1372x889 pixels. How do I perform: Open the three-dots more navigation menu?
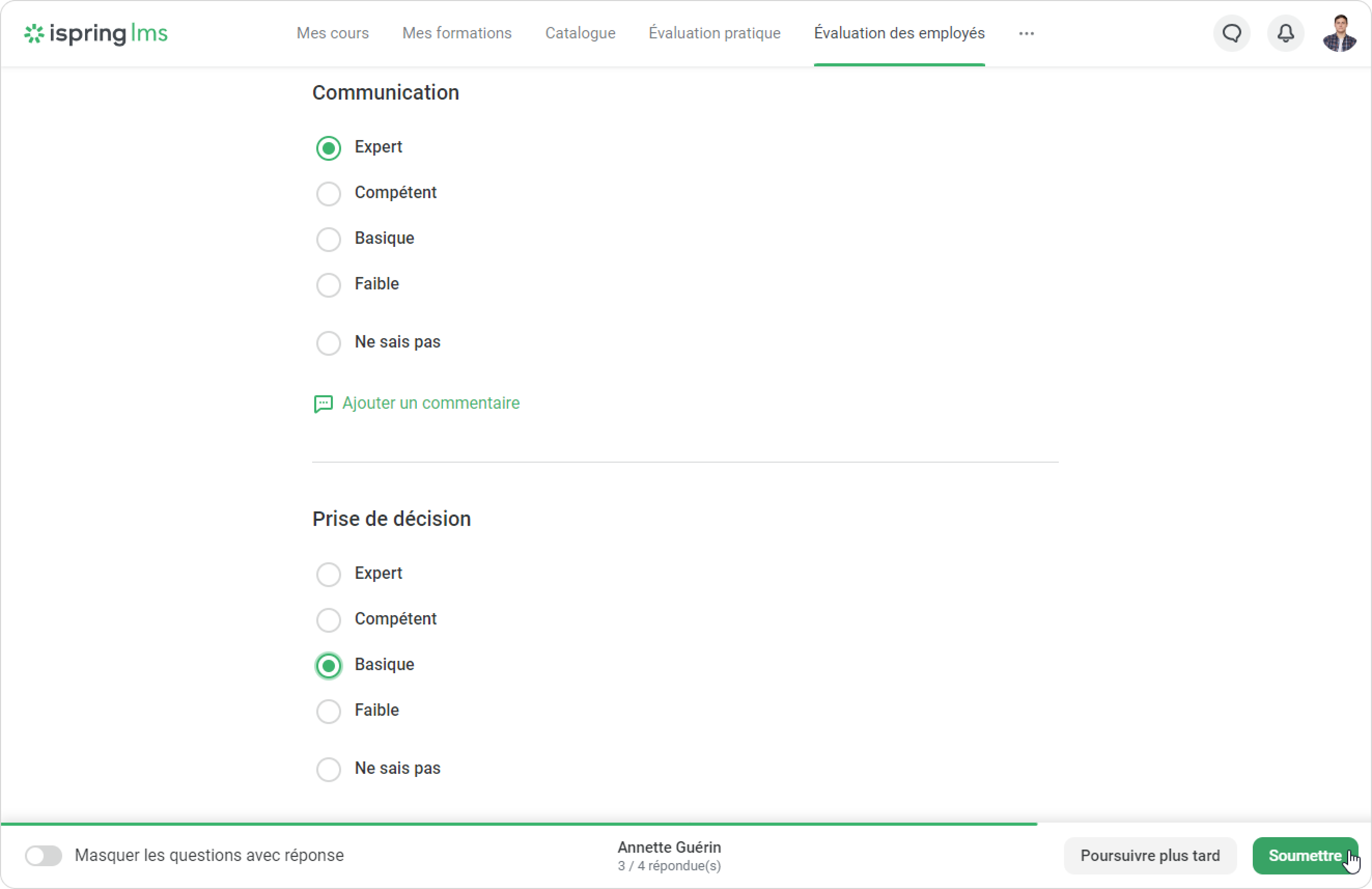pos(1026,33)
